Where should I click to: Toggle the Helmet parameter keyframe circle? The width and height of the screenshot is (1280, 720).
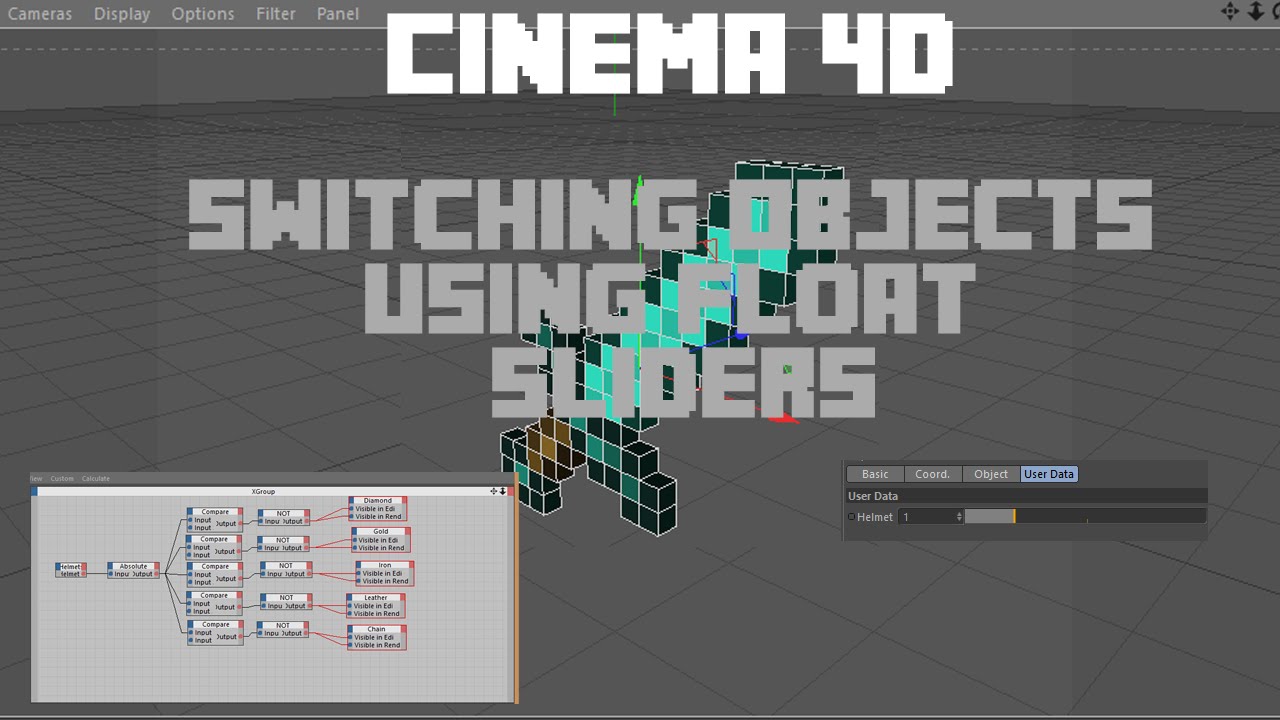point(852,517)
